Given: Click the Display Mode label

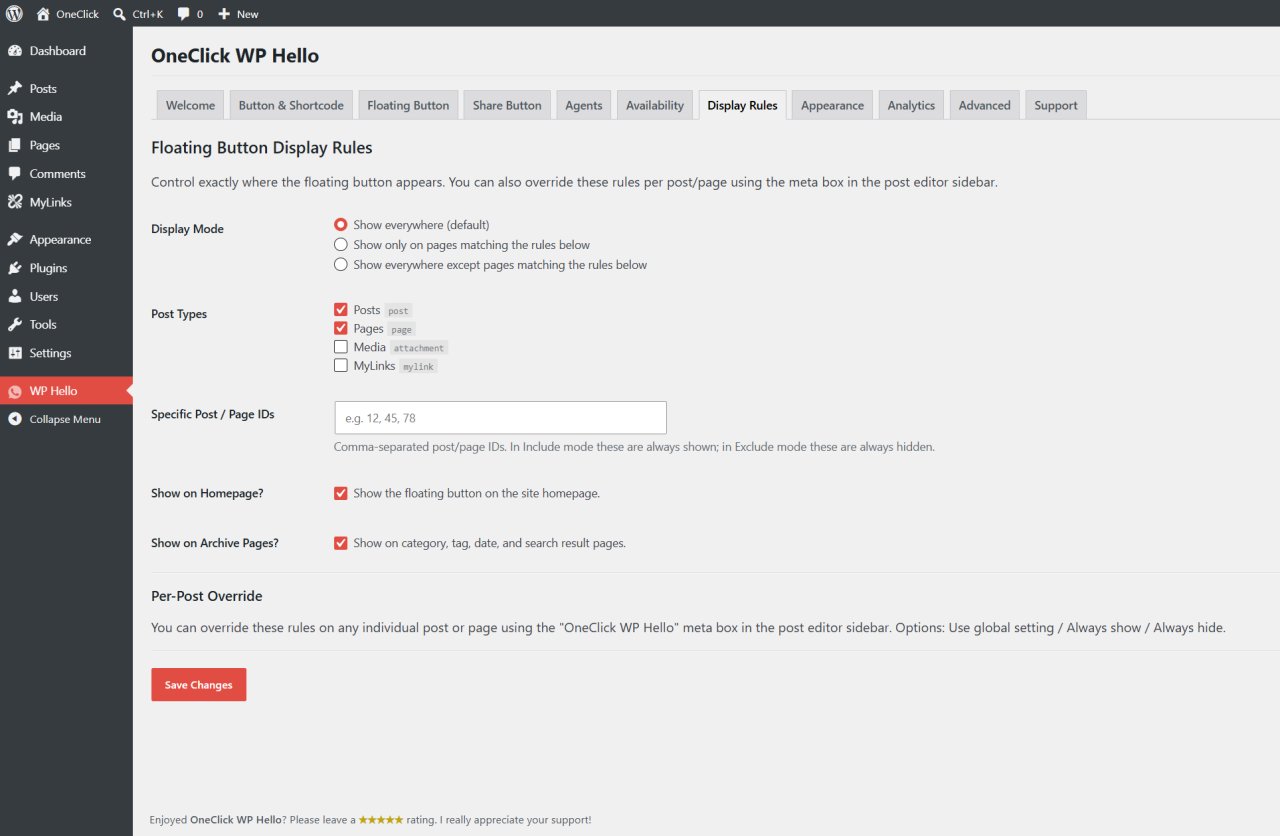Looking at the screenshot, I should (187, 229).
